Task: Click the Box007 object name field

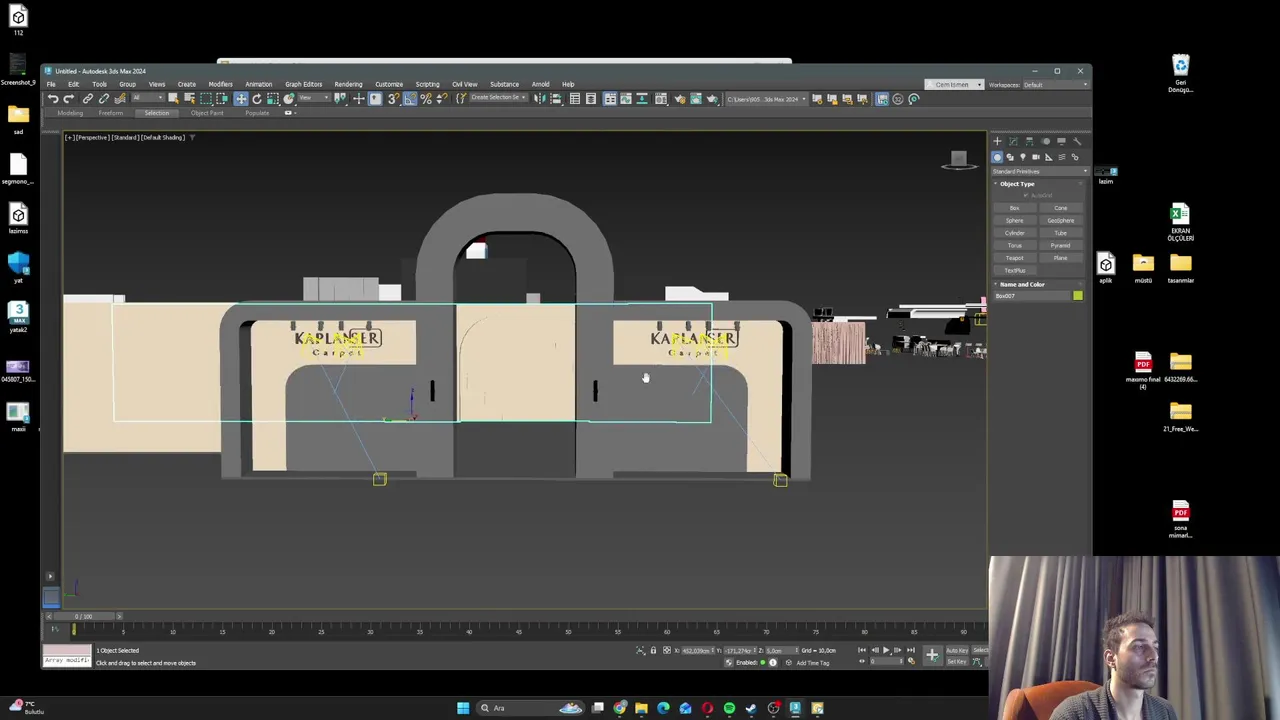Action: [x=1031, y=295]
